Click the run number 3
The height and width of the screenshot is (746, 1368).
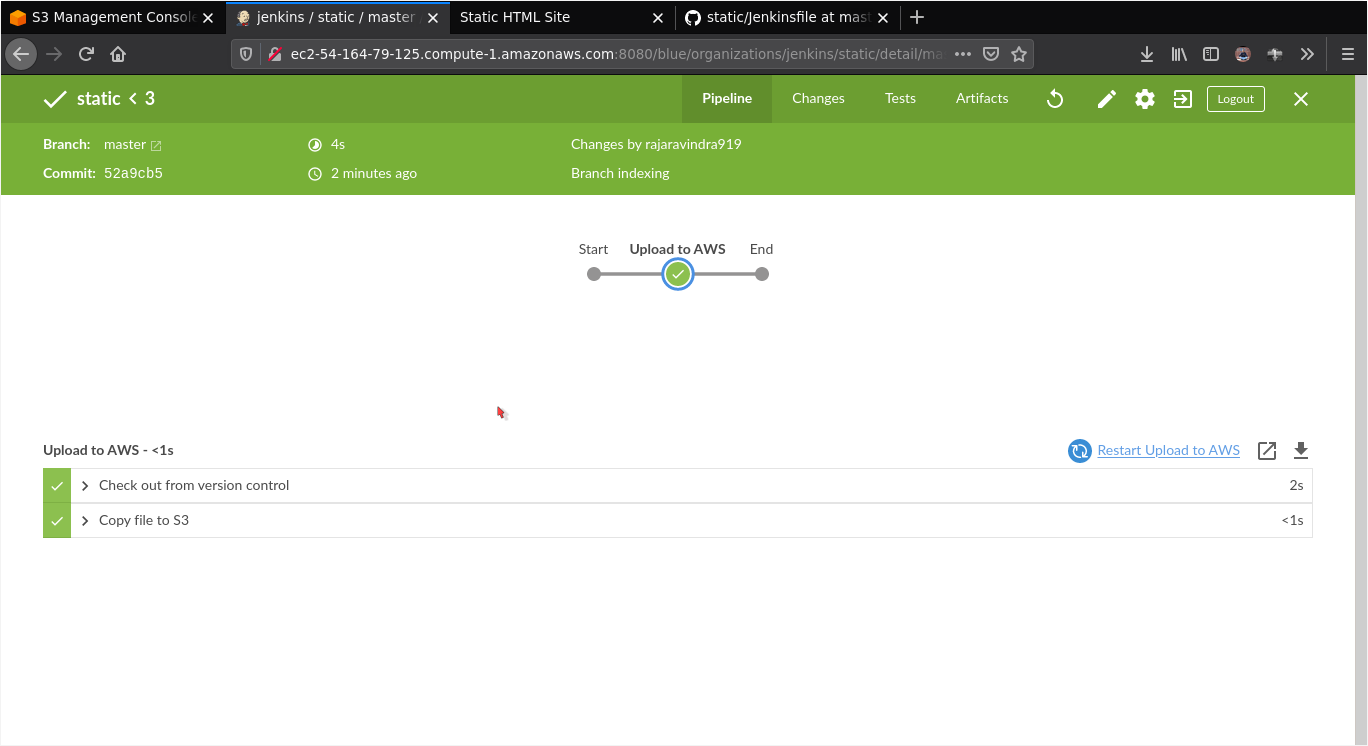[x=150, y=98]
